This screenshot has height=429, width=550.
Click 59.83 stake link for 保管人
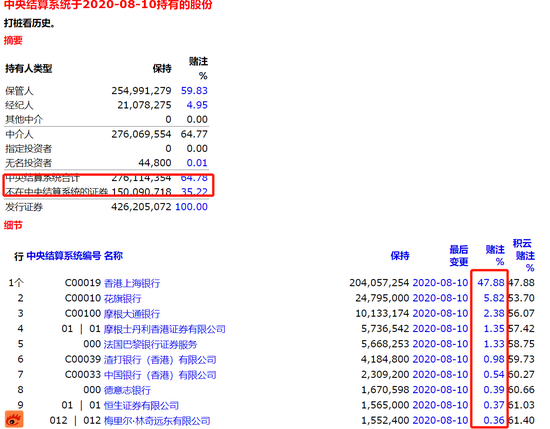[x=194, y=91]
